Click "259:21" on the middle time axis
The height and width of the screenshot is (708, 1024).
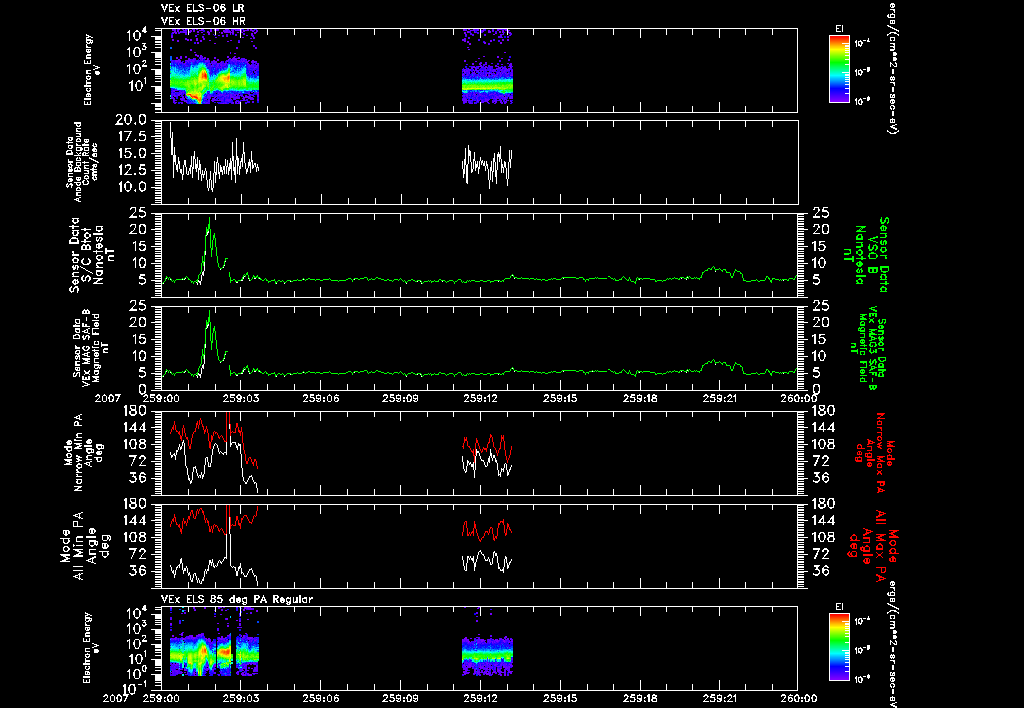[719, 398]
